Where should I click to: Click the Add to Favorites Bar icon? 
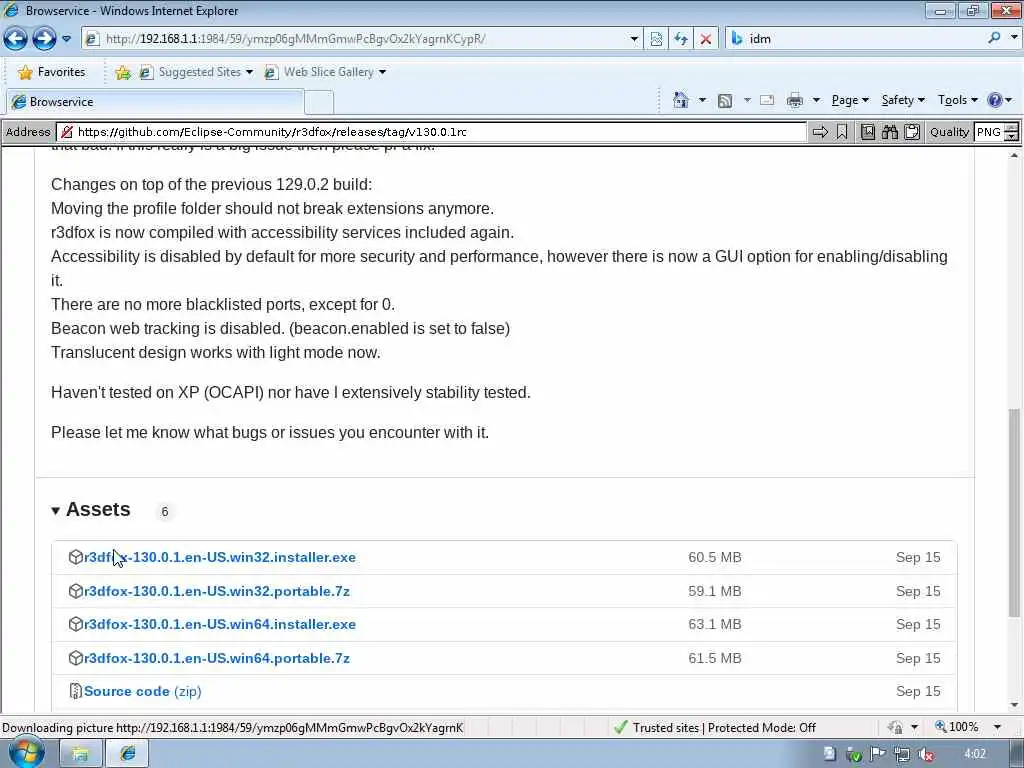coord(123,72)
